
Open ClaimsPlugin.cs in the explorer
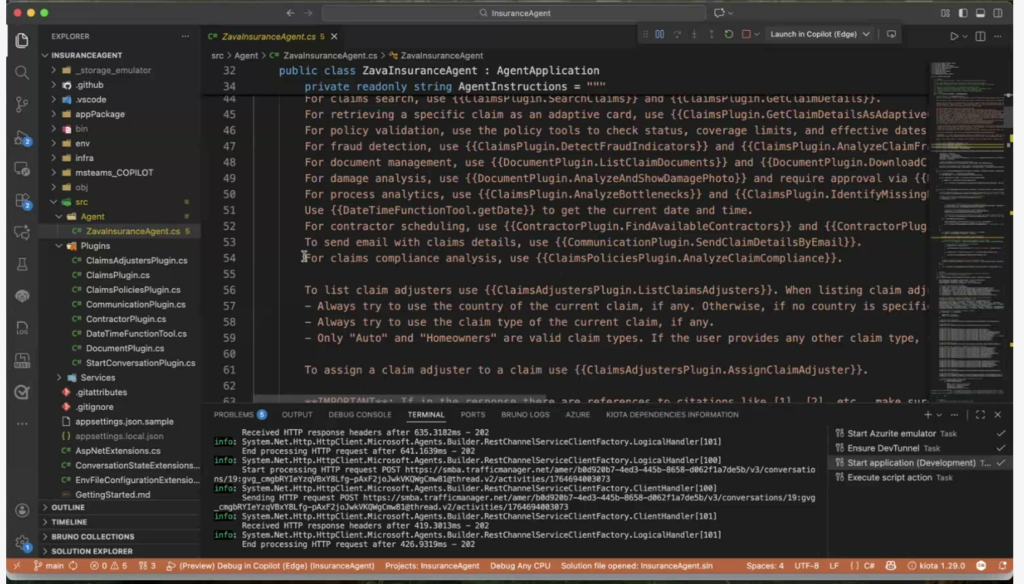(117, 275)
